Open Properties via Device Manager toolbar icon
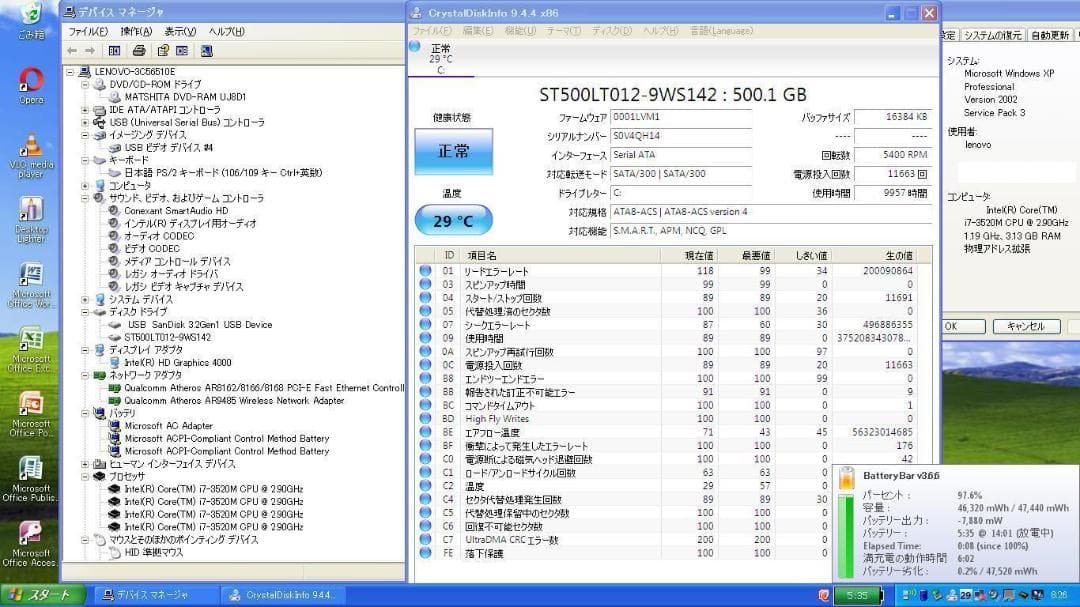This screenshot has width=1080, height=607. (181, 50)
